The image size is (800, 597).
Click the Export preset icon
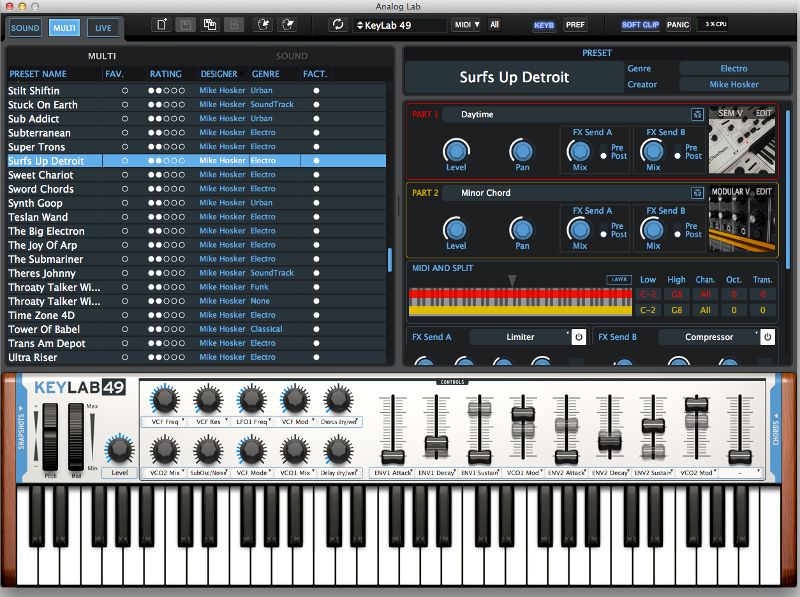coord(288,24)
